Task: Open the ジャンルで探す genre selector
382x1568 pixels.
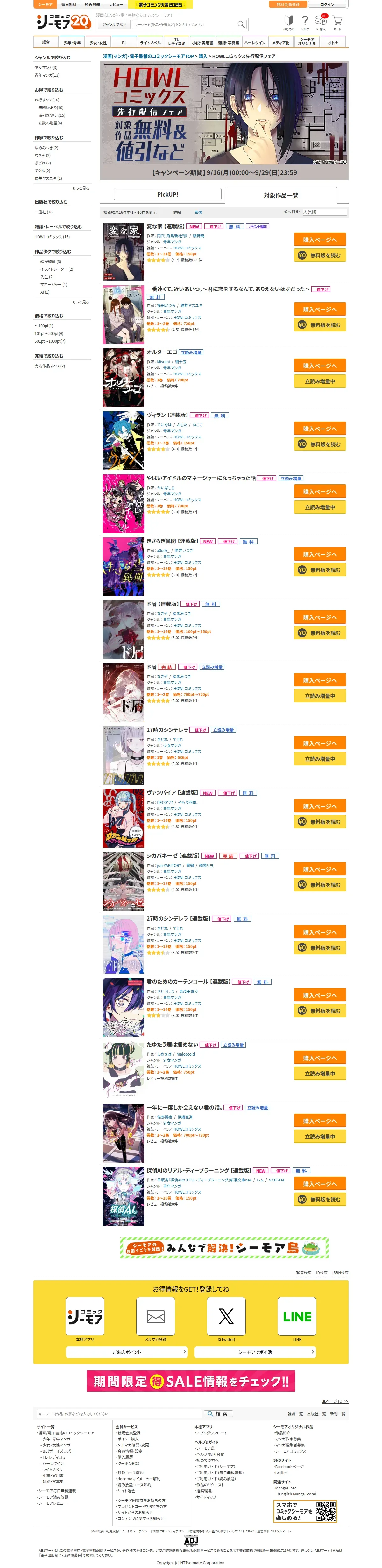Action: [114, 24]
